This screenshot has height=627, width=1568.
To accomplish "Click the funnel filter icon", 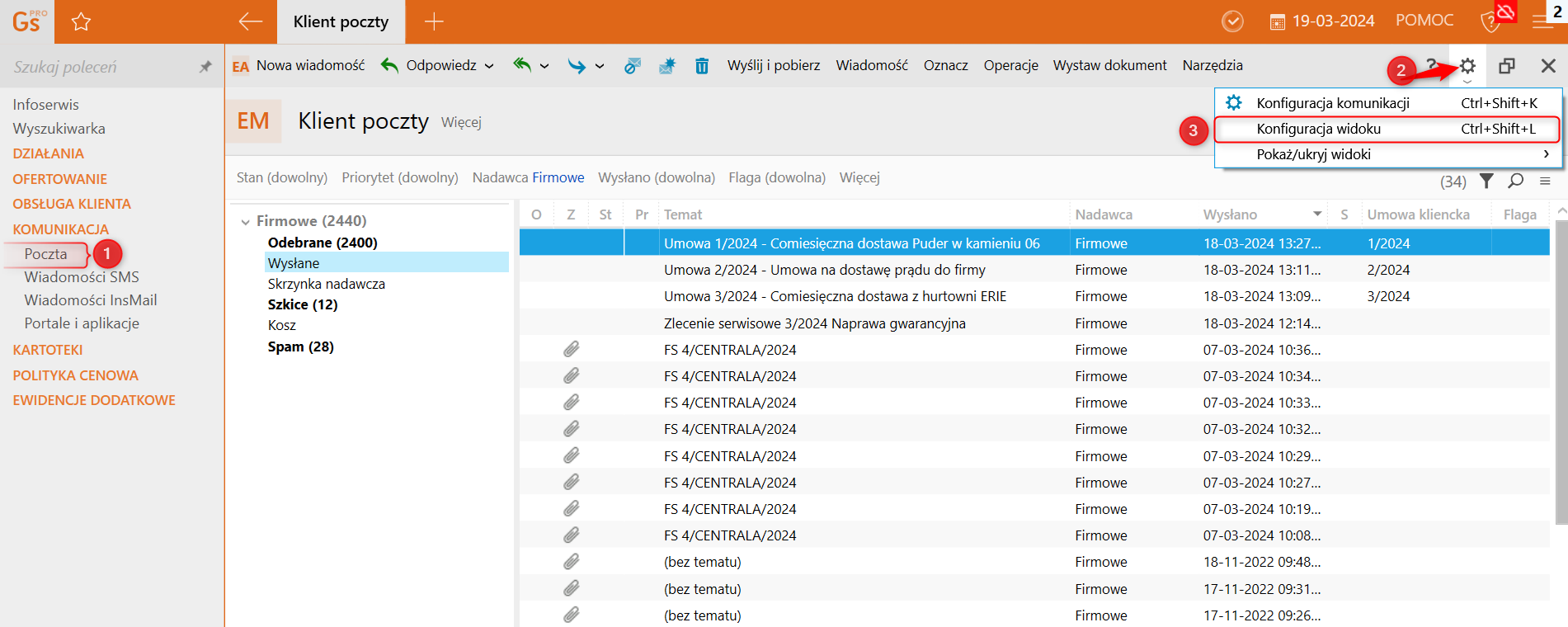I will tap(1486, 181).
